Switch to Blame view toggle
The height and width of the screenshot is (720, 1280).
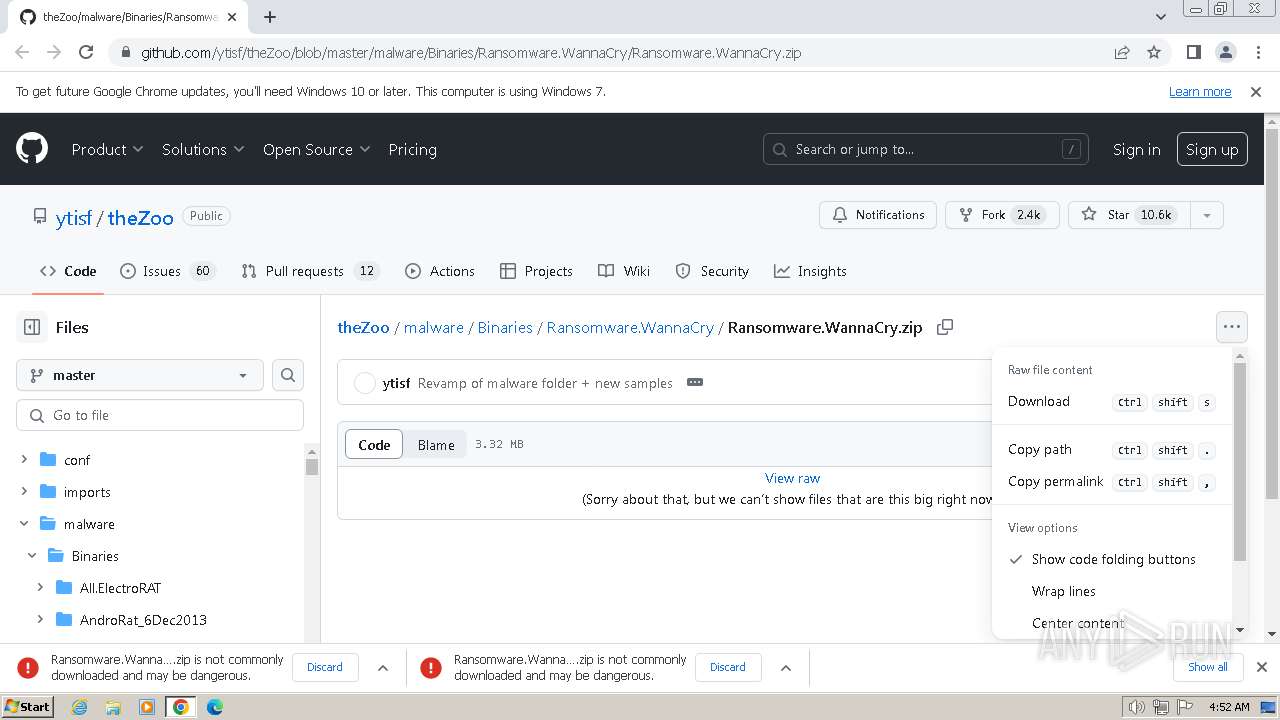click(x=436, y=445)
